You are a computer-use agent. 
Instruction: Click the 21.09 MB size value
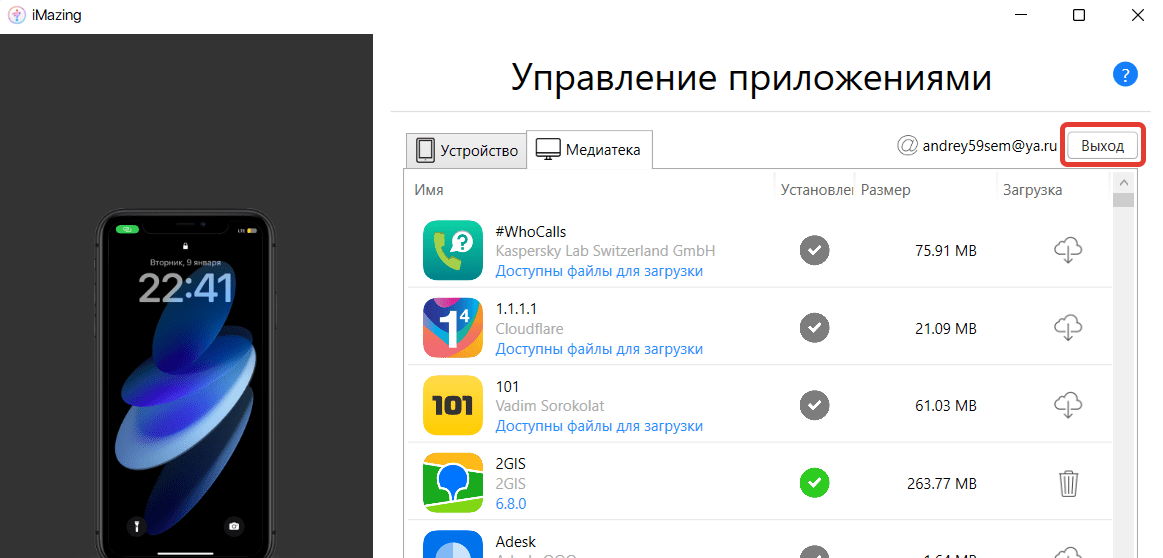(x=946, y=328)
